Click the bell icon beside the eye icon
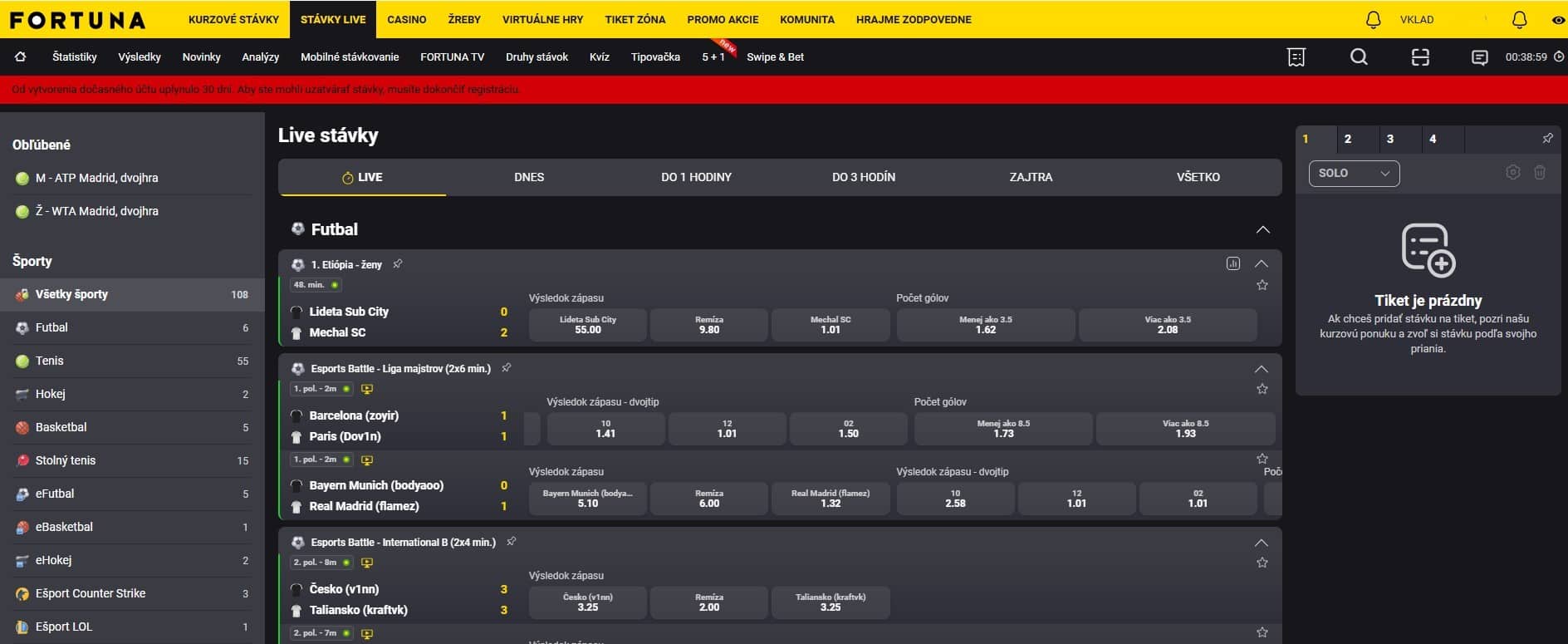The height and width of the screenshot is (644, 1568). (x=1520, y=19)
